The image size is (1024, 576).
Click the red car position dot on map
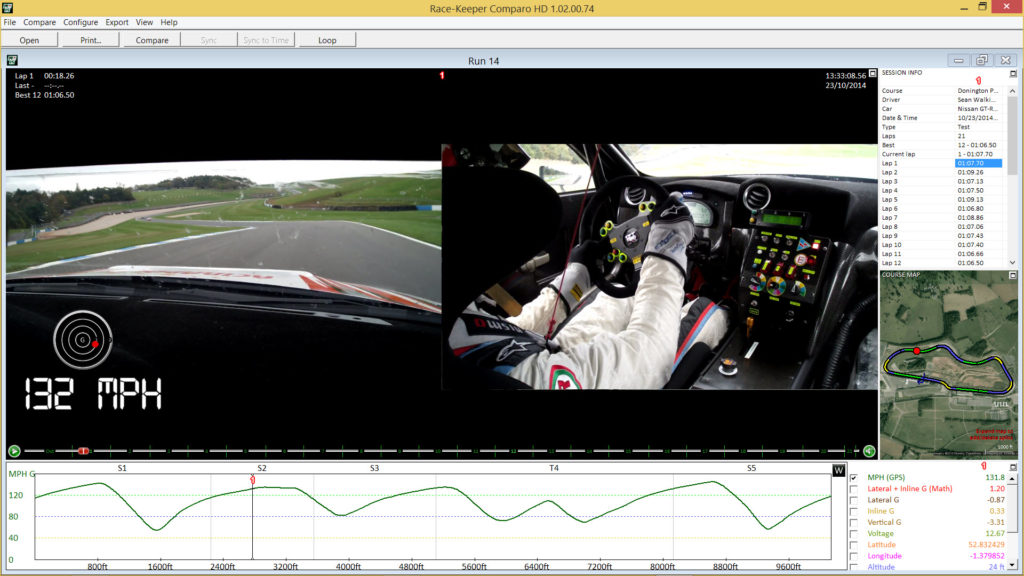[917, 351]
